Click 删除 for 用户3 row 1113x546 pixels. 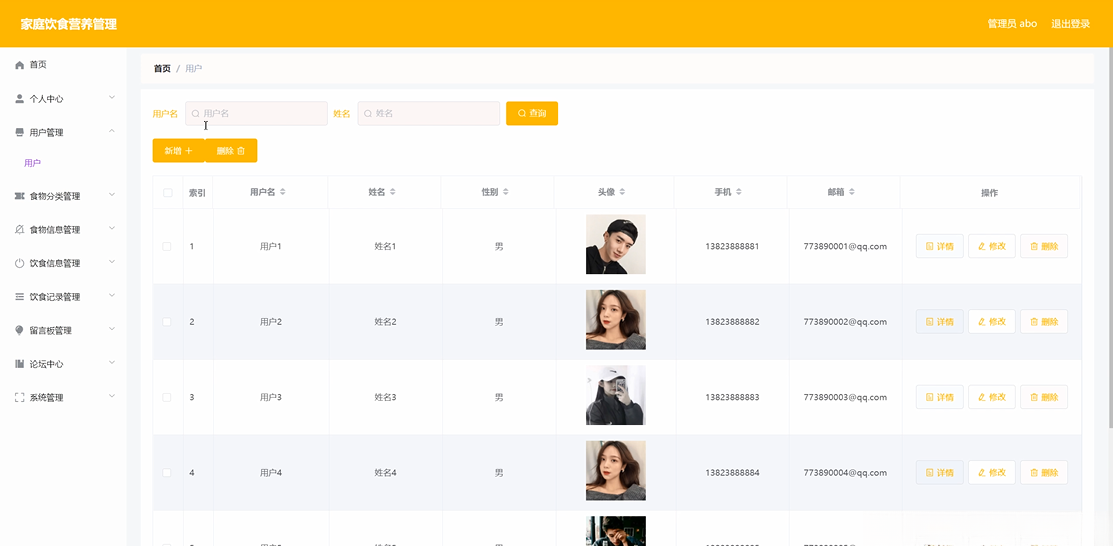pos(1043,397)
